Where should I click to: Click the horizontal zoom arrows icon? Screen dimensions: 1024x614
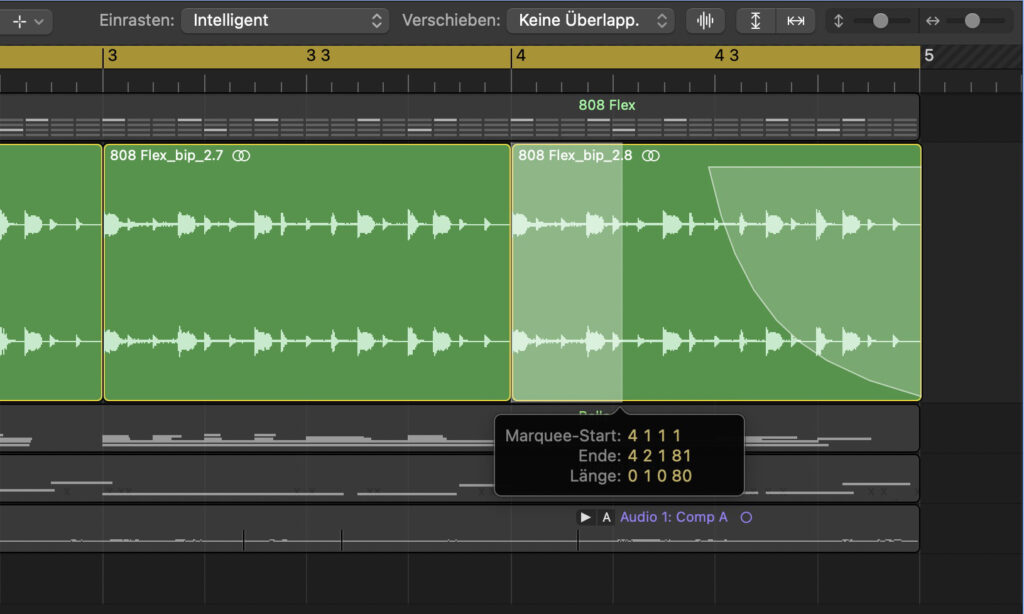(933, 21)
